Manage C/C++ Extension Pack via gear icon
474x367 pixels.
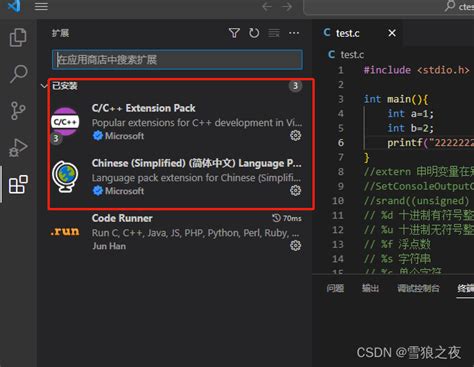pos(295,135)
